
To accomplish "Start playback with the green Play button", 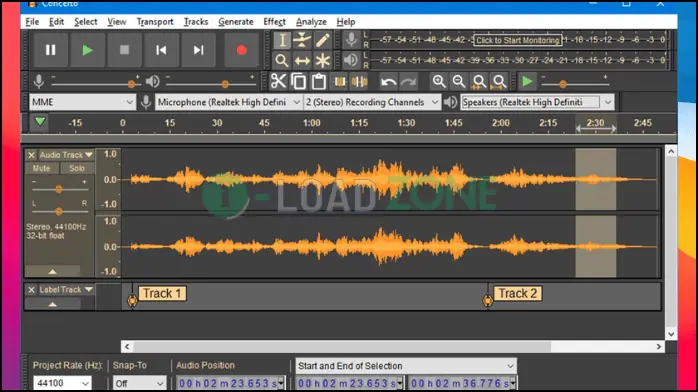I will tap(87, 50).
